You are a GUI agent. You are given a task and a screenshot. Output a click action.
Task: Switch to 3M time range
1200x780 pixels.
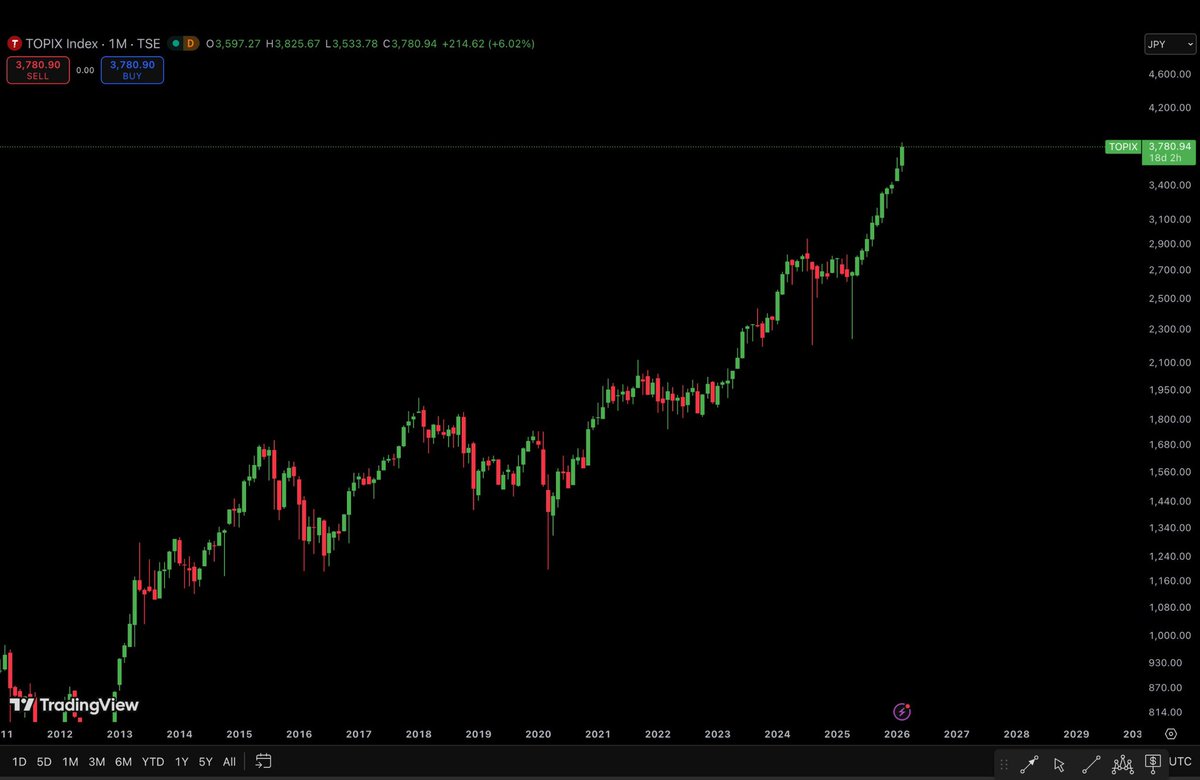pos(97,761)
